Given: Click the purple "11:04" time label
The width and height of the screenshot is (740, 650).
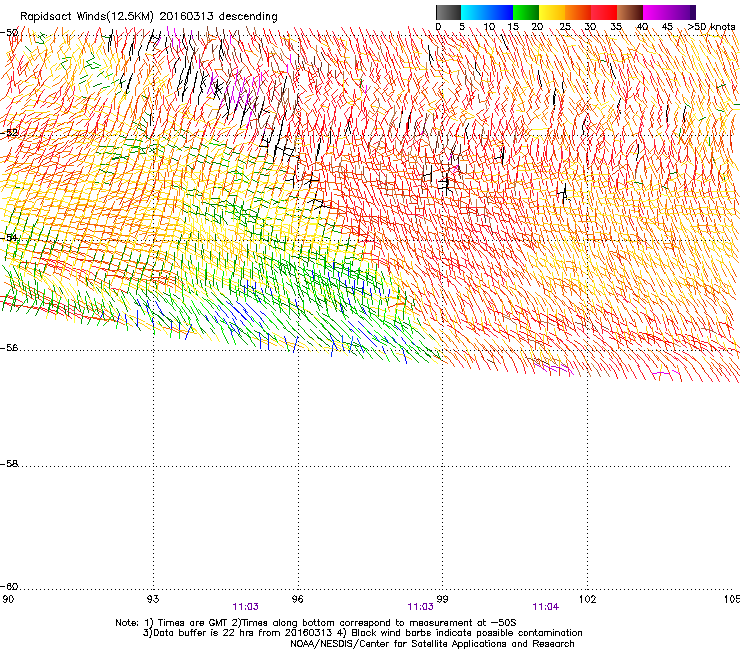Looking at the screenshot, I should click(x=546, y=607).
